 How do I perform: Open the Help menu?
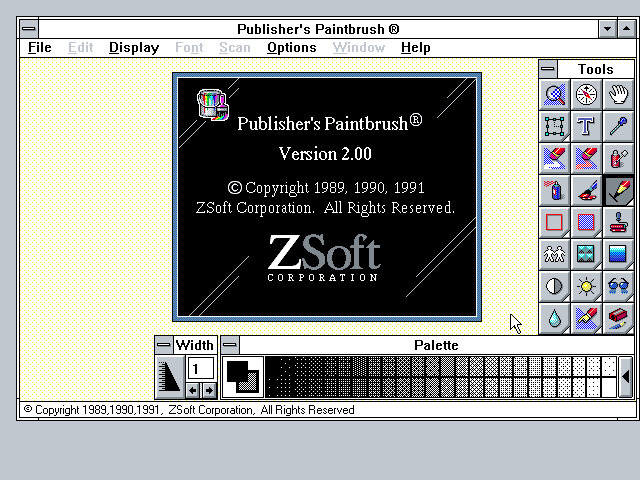pyautogui.click(x=416, y=48)
